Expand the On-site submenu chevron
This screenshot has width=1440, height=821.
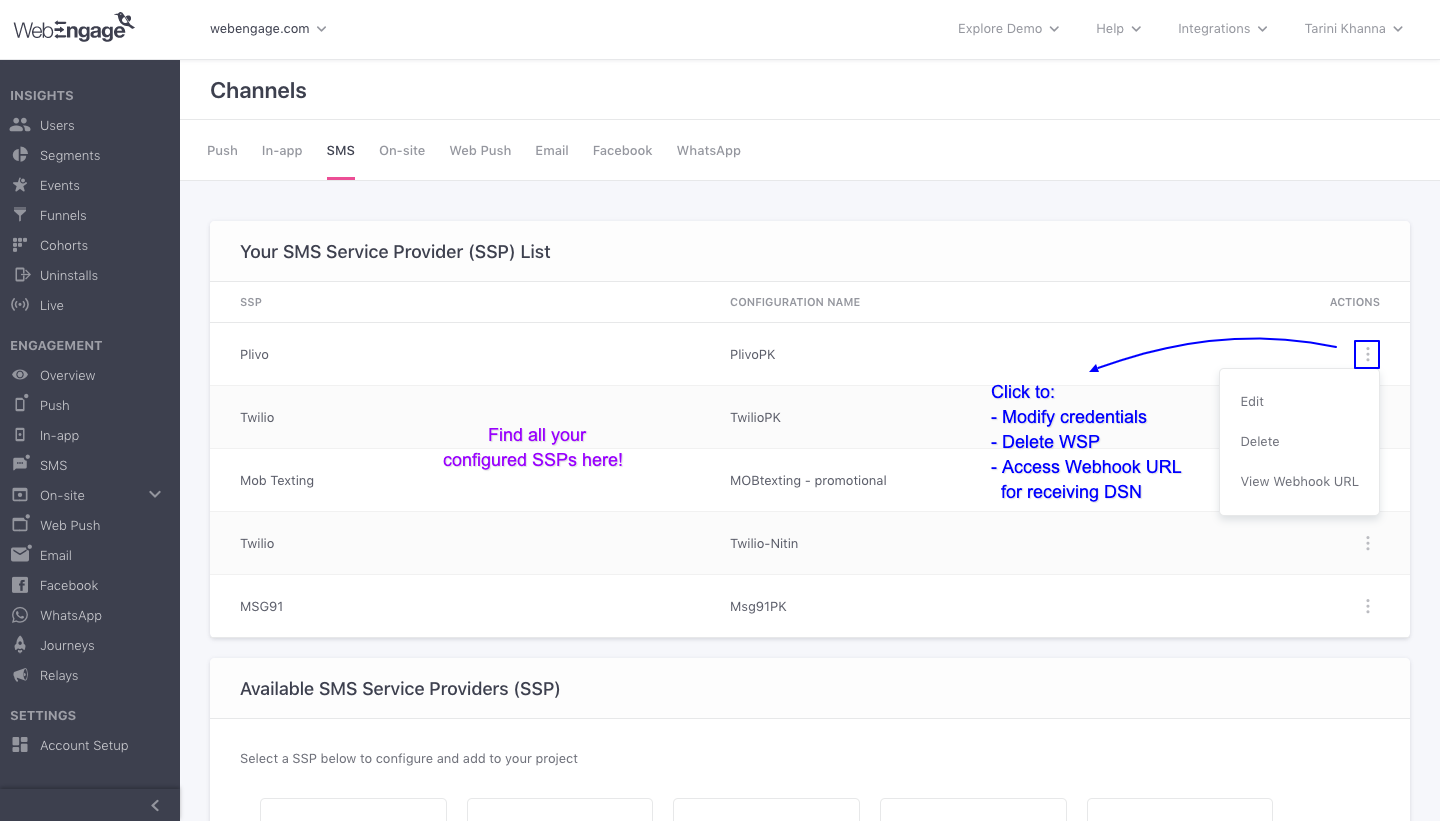(155, 494)
